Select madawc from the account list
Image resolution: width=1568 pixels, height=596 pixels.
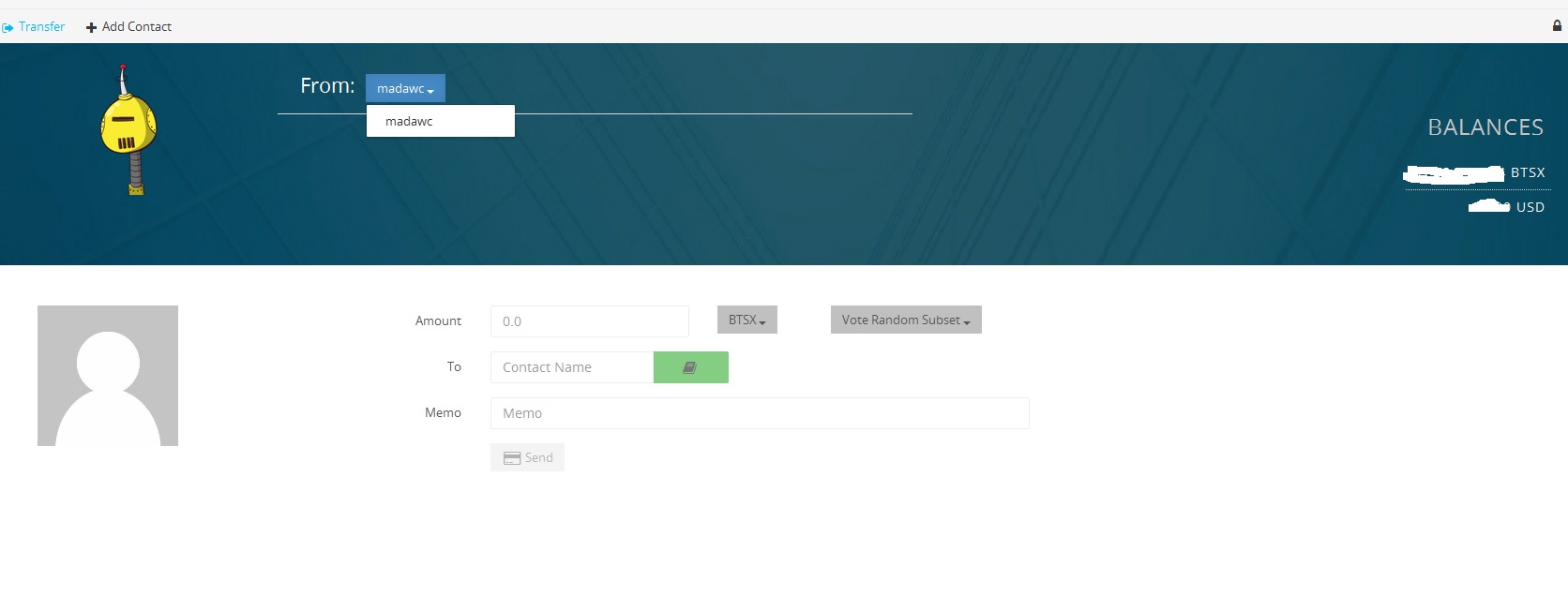point(410,122)
